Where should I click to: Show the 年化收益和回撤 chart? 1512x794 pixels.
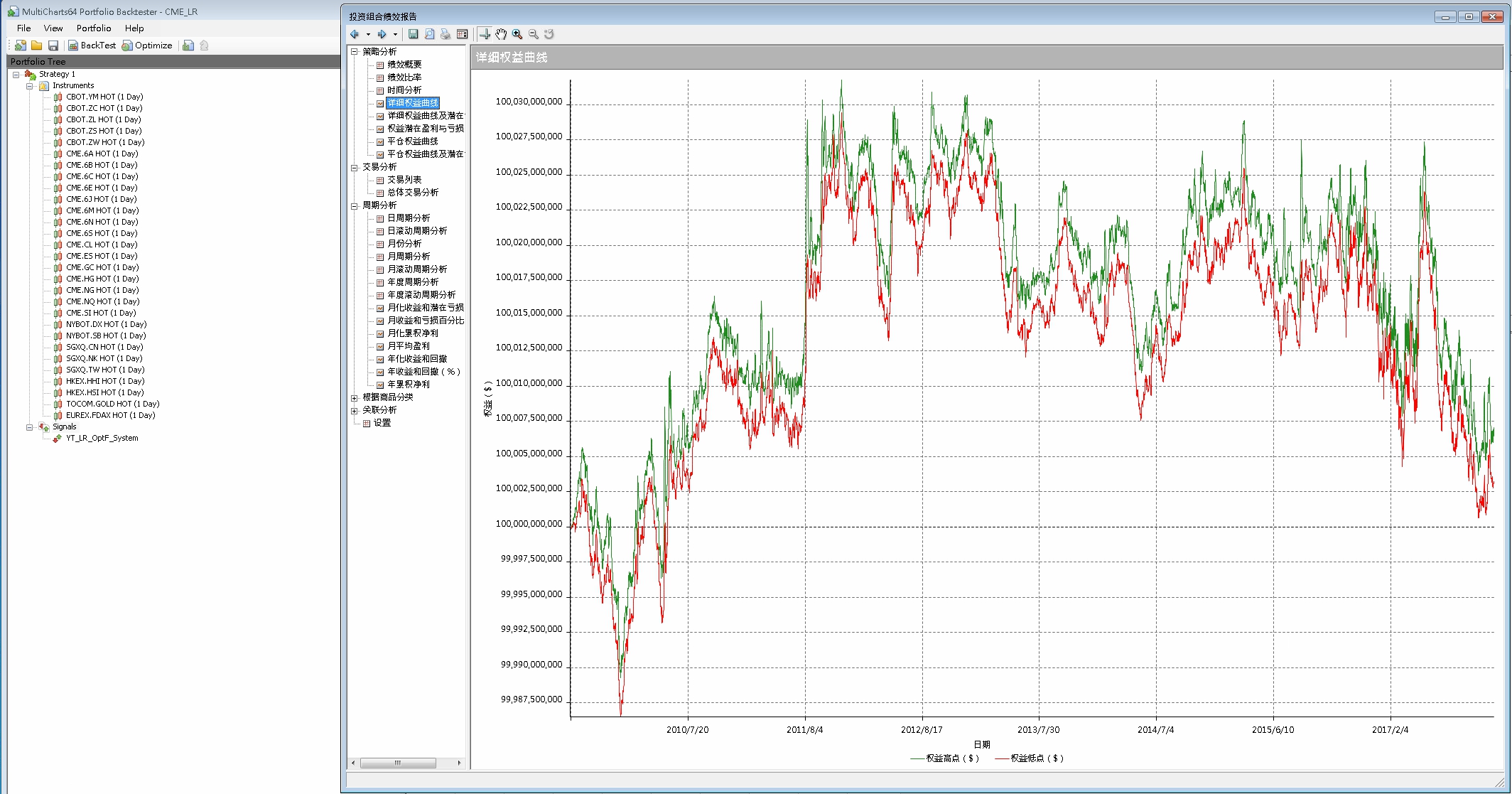point(417,359)
